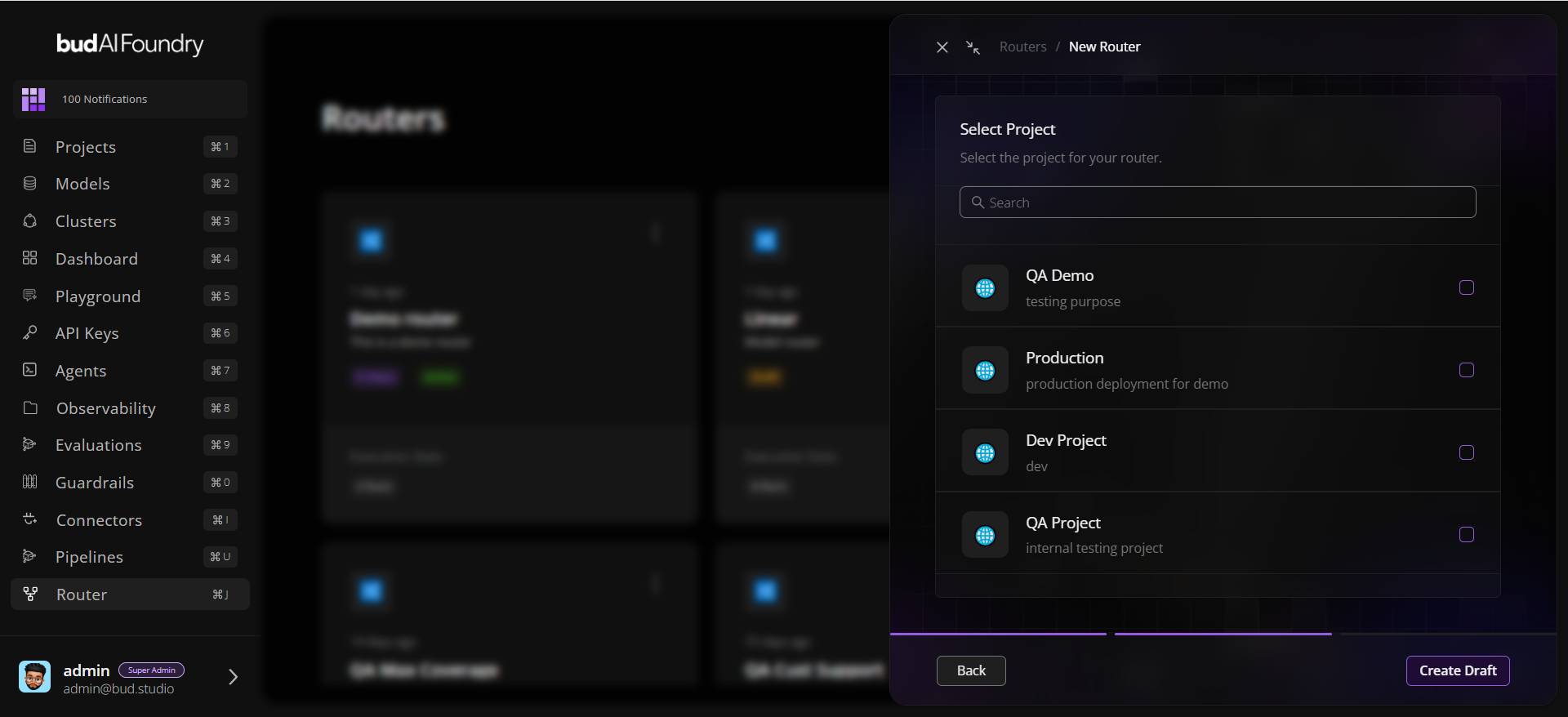Click the project Search input field
The height and width of the screenshot is (717, 1568).
click(1218, 203)
